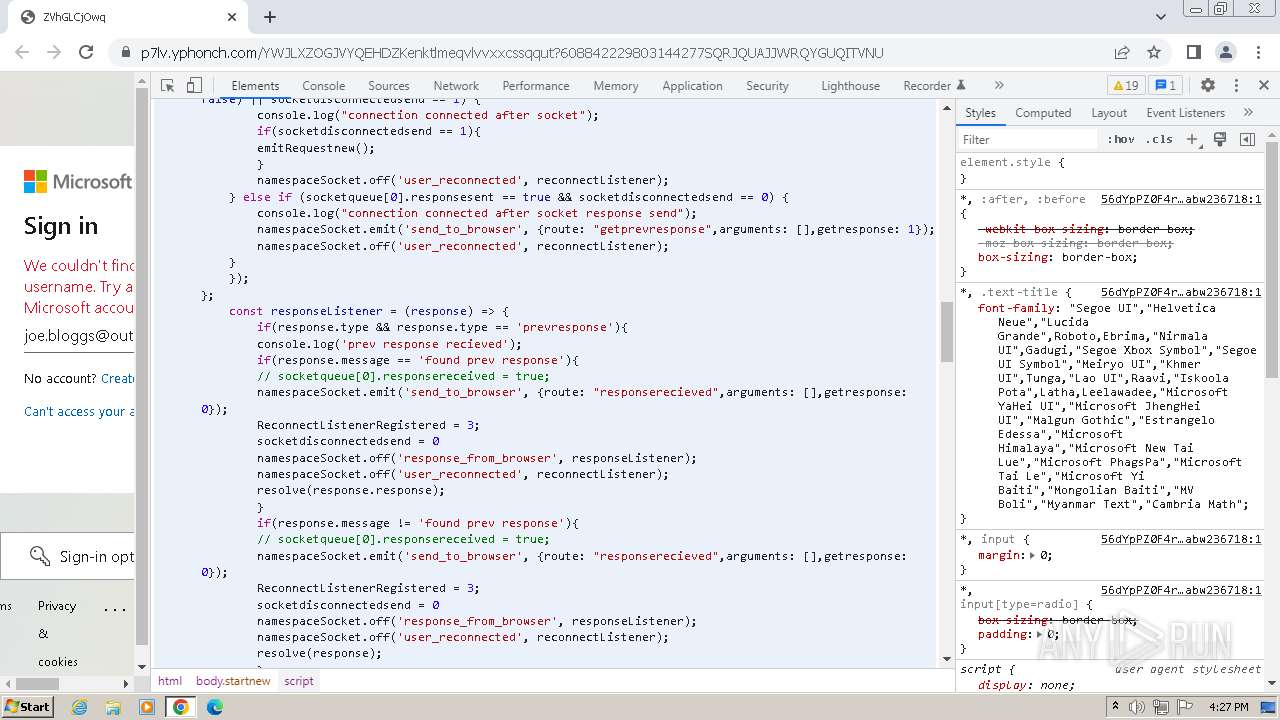This screenshot has width=1280, height=720.
Task: Bookmark this page star icon
Action: (x=1154, y=53)
